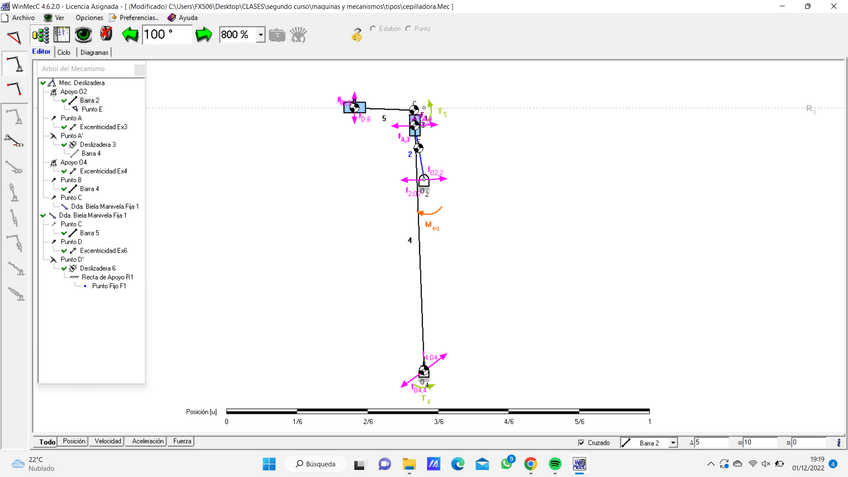The image size is (848, 477).
Task: Click the camera snapshot icon
Action: coord(277,35)
